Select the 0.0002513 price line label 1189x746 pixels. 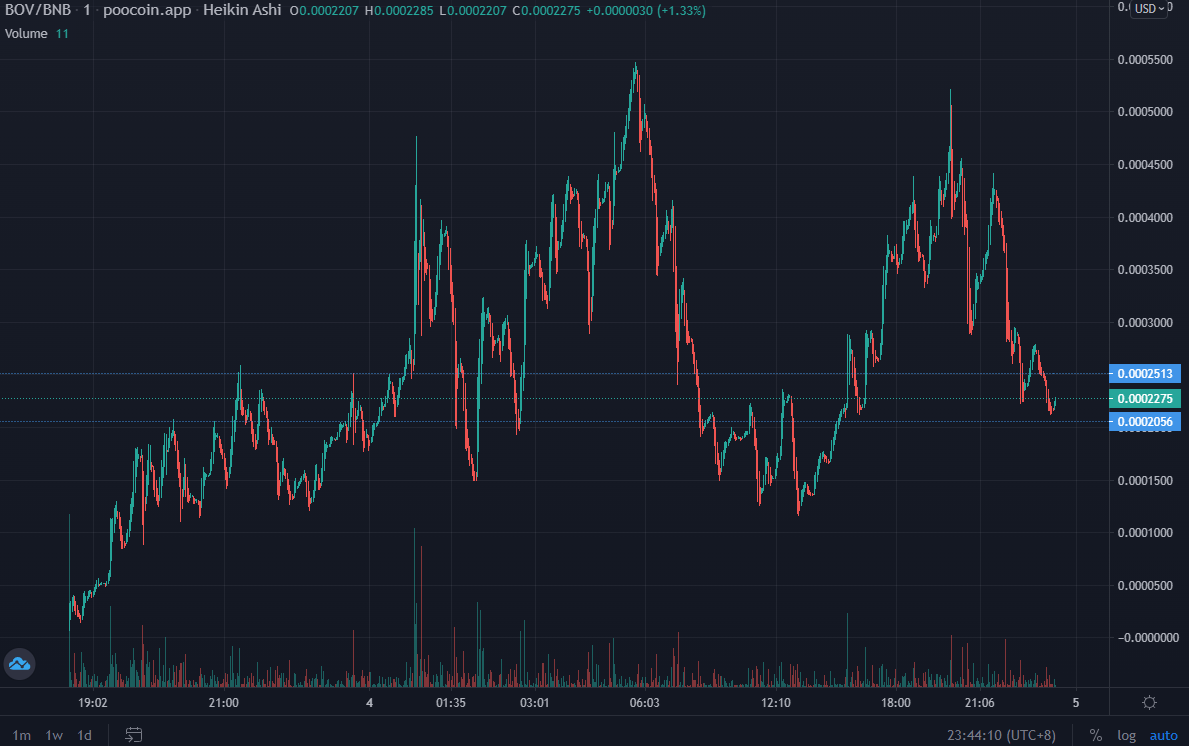click(1145, 374)
